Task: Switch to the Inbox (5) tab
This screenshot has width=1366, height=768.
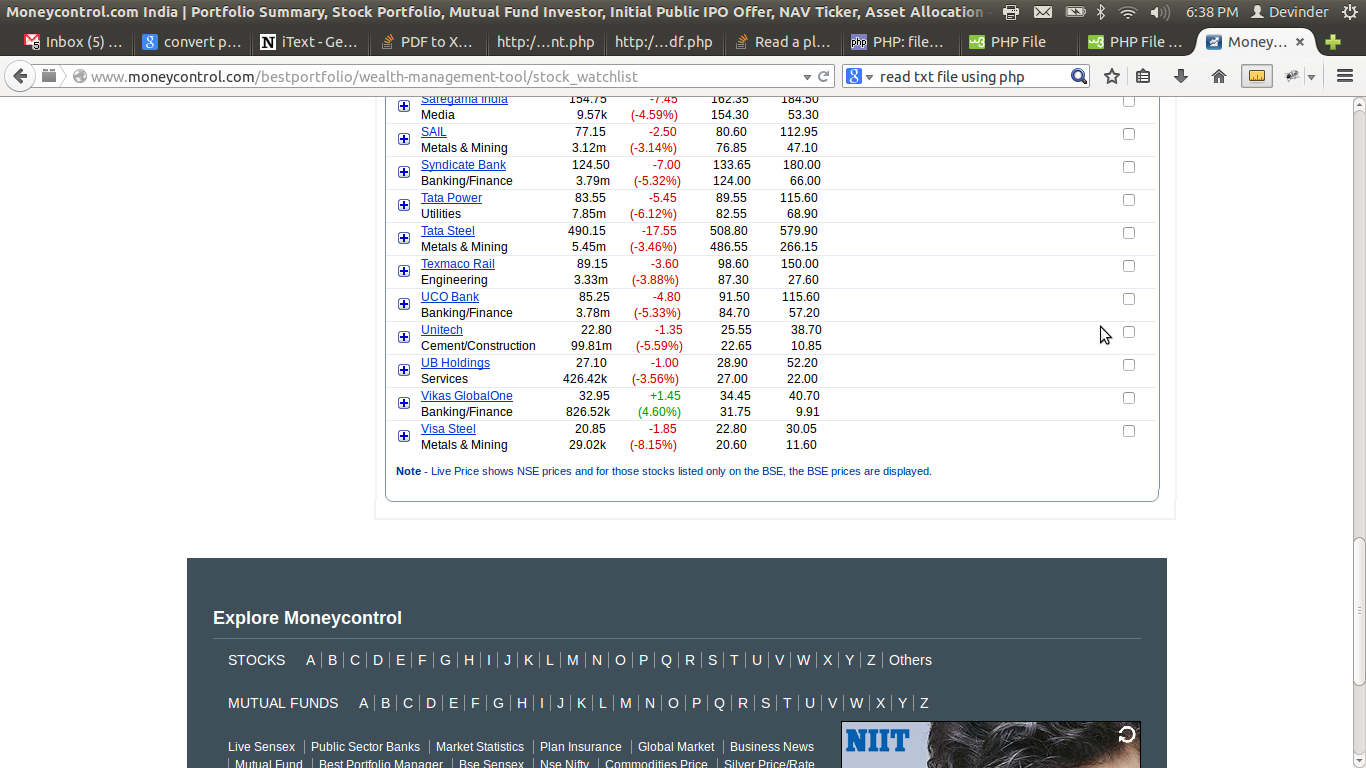Action: 74,42
